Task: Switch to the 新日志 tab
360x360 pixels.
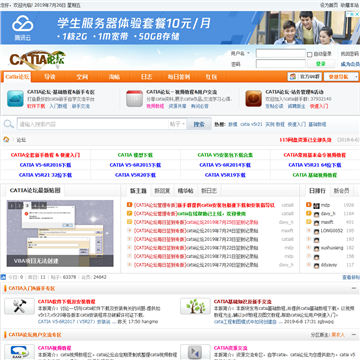Action: [x=209, y=191]
